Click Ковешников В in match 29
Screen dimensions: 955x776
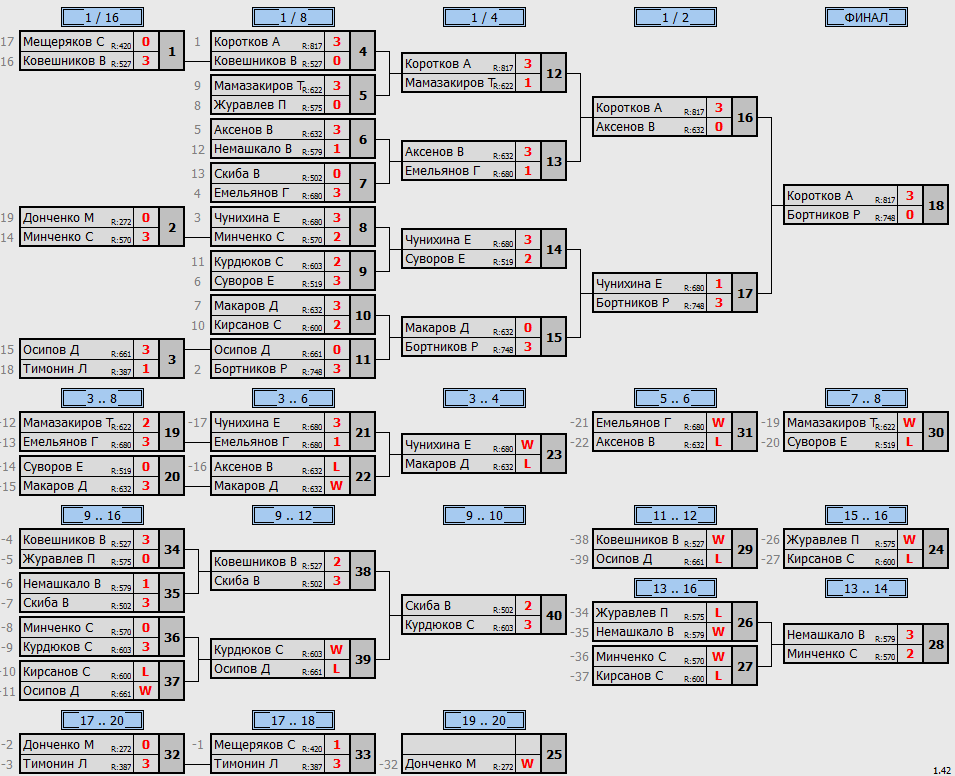637,540
